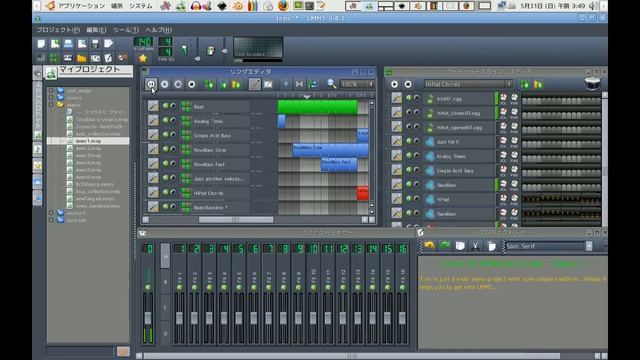640x360 pixels.
Task: Open the Sans Serif font dropdown in project notes
Action: point(549,246)
